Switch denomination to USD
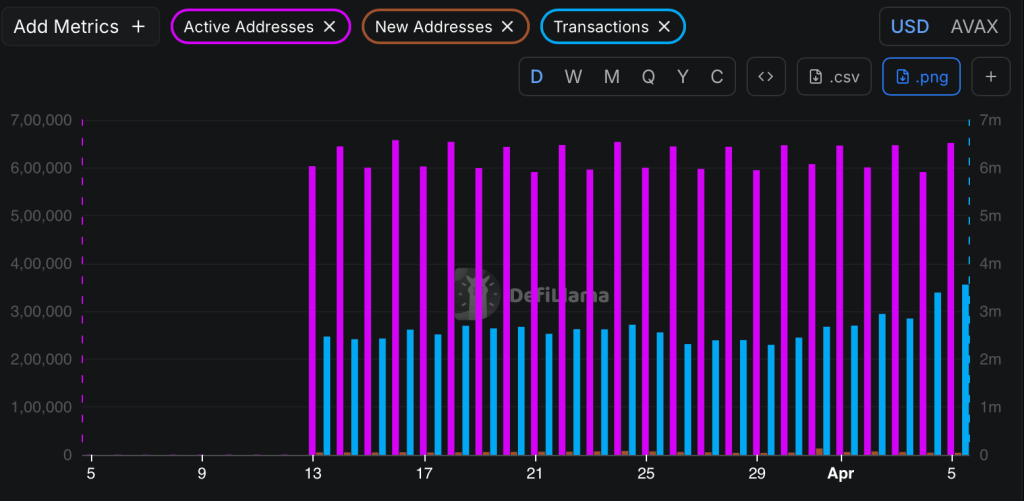 [x=909, y=27]
